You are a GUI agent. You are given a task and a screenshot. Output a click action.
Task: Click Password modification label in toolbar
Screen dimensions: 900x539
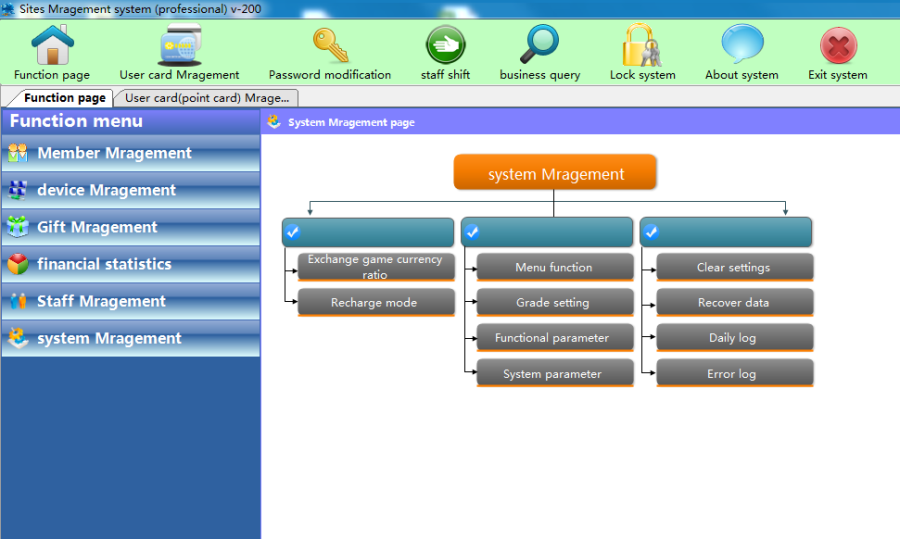330,75
